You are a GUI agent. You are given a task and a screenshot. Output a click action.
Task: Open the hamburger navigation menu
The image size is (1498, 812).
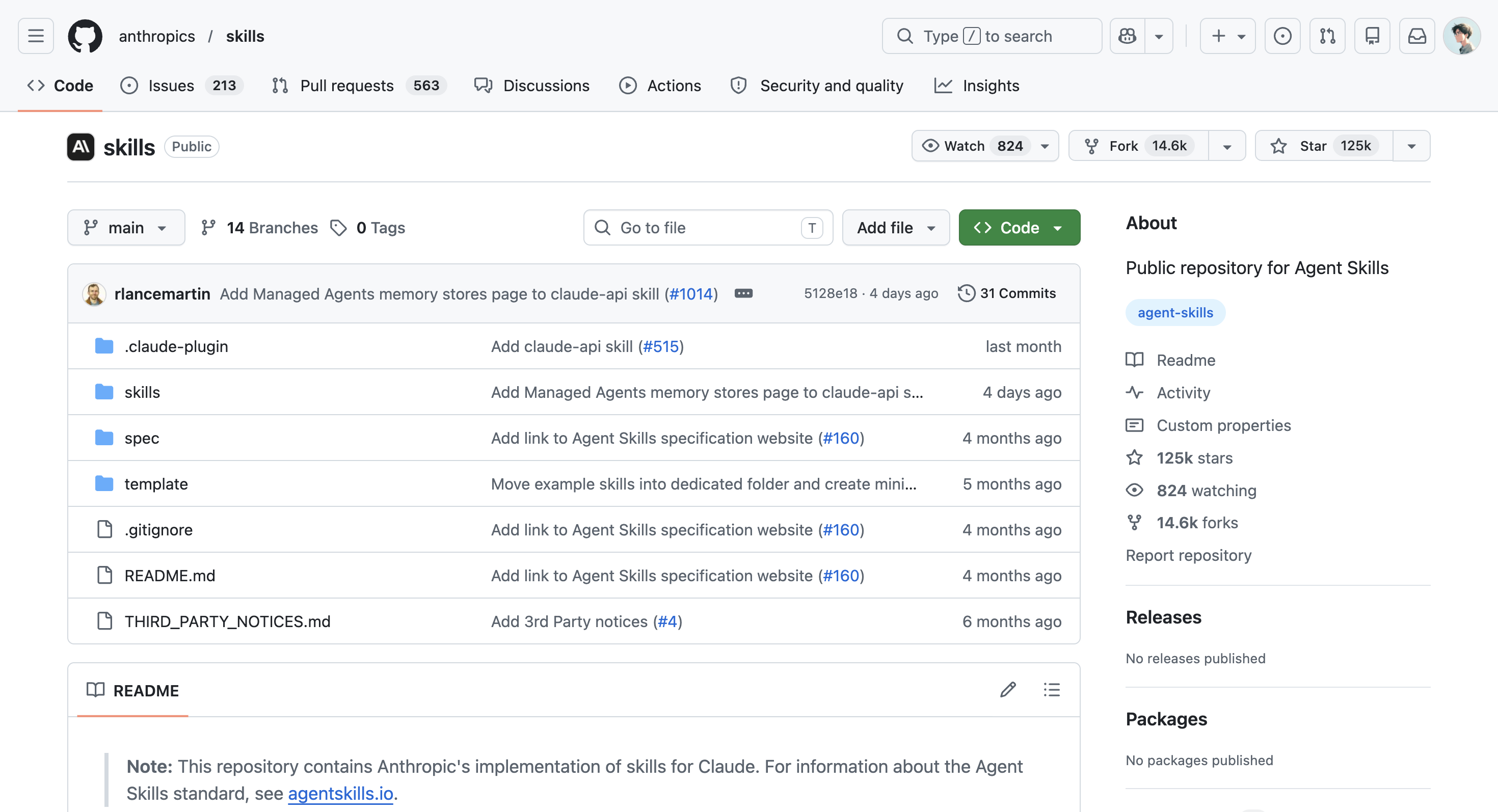(36, 36)
